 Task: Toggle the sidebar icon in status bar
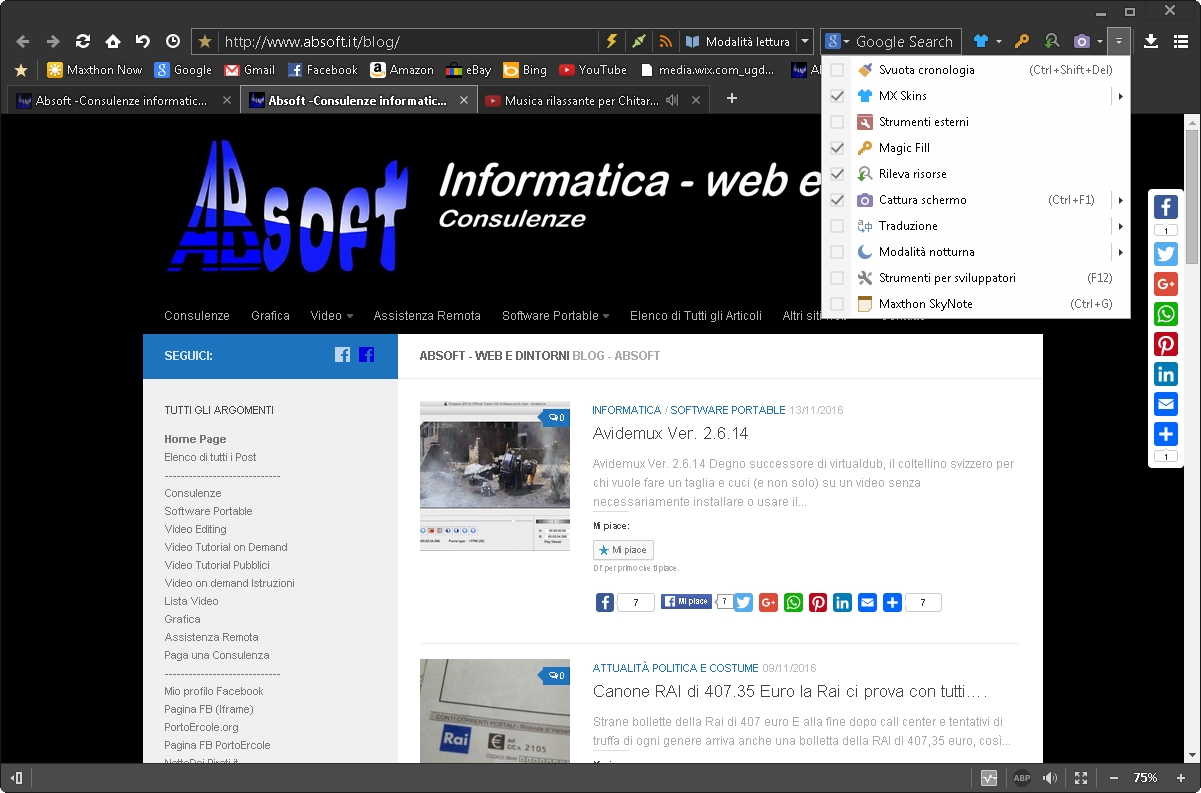coord(17,778)
